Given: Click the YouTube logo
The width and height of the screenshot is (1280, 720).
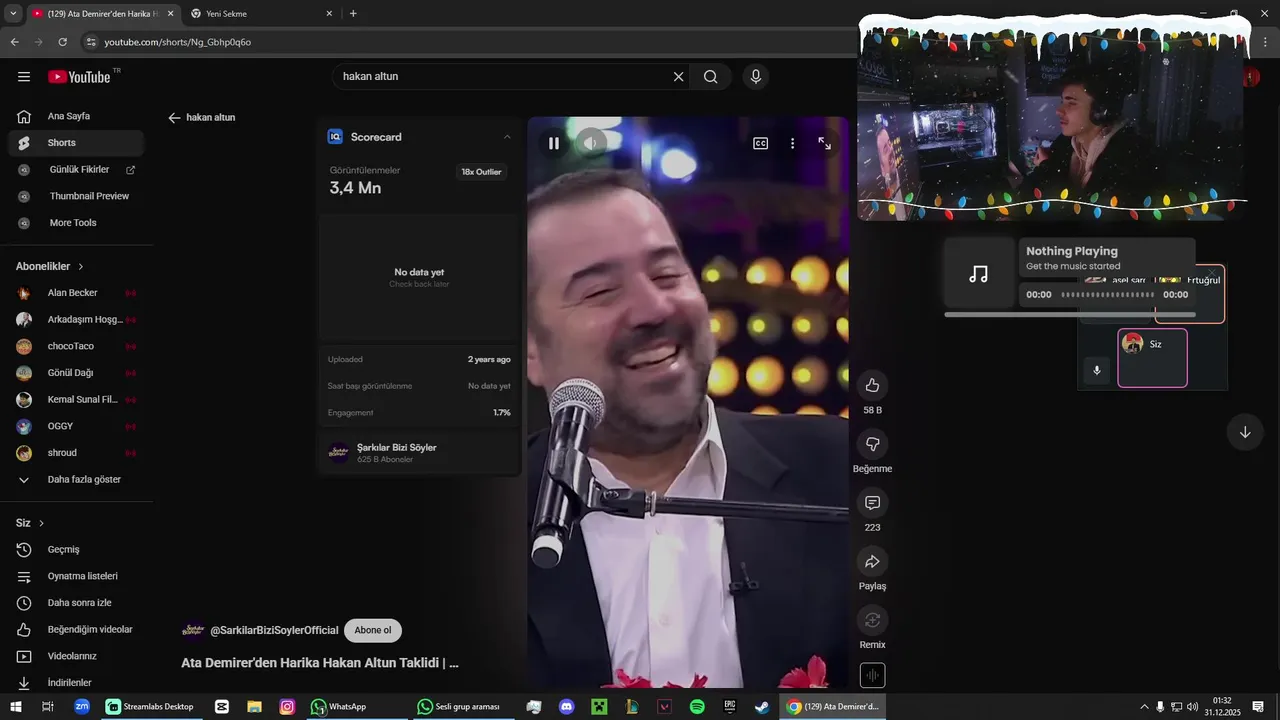Looking at the screenshot, I should [x=79, y=77].
